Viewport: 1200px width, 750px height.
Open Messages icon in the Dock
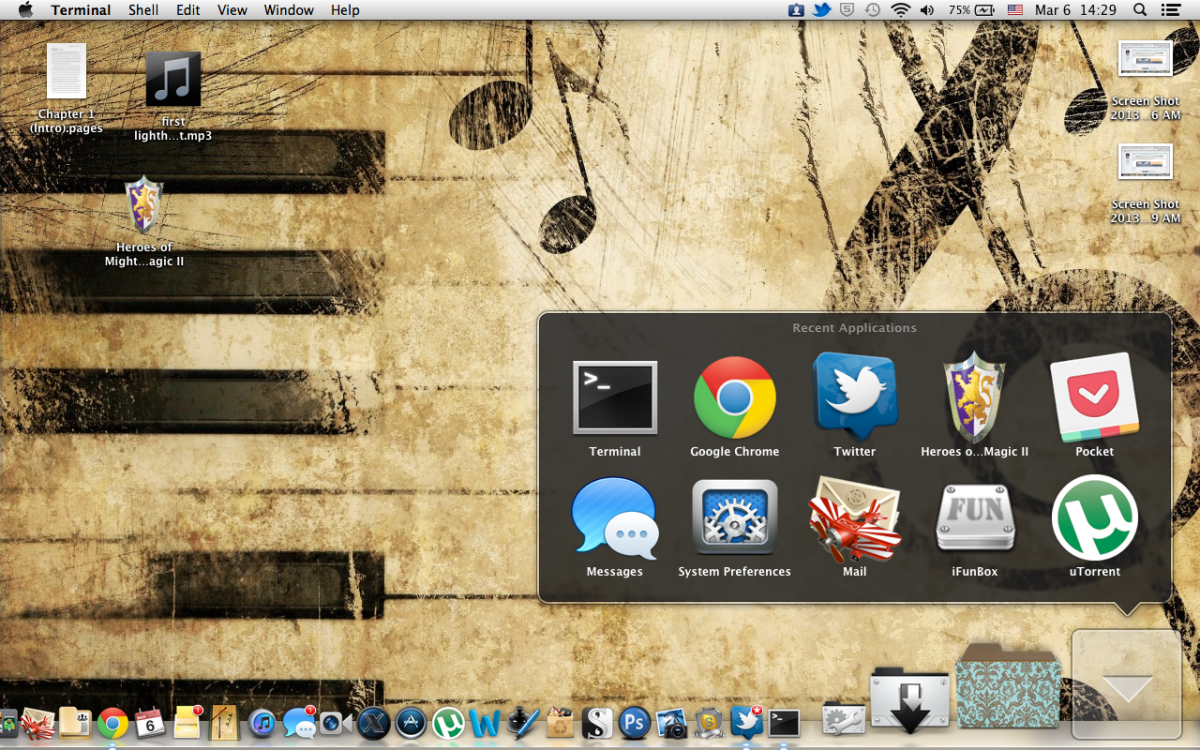(x=300, y=722)
